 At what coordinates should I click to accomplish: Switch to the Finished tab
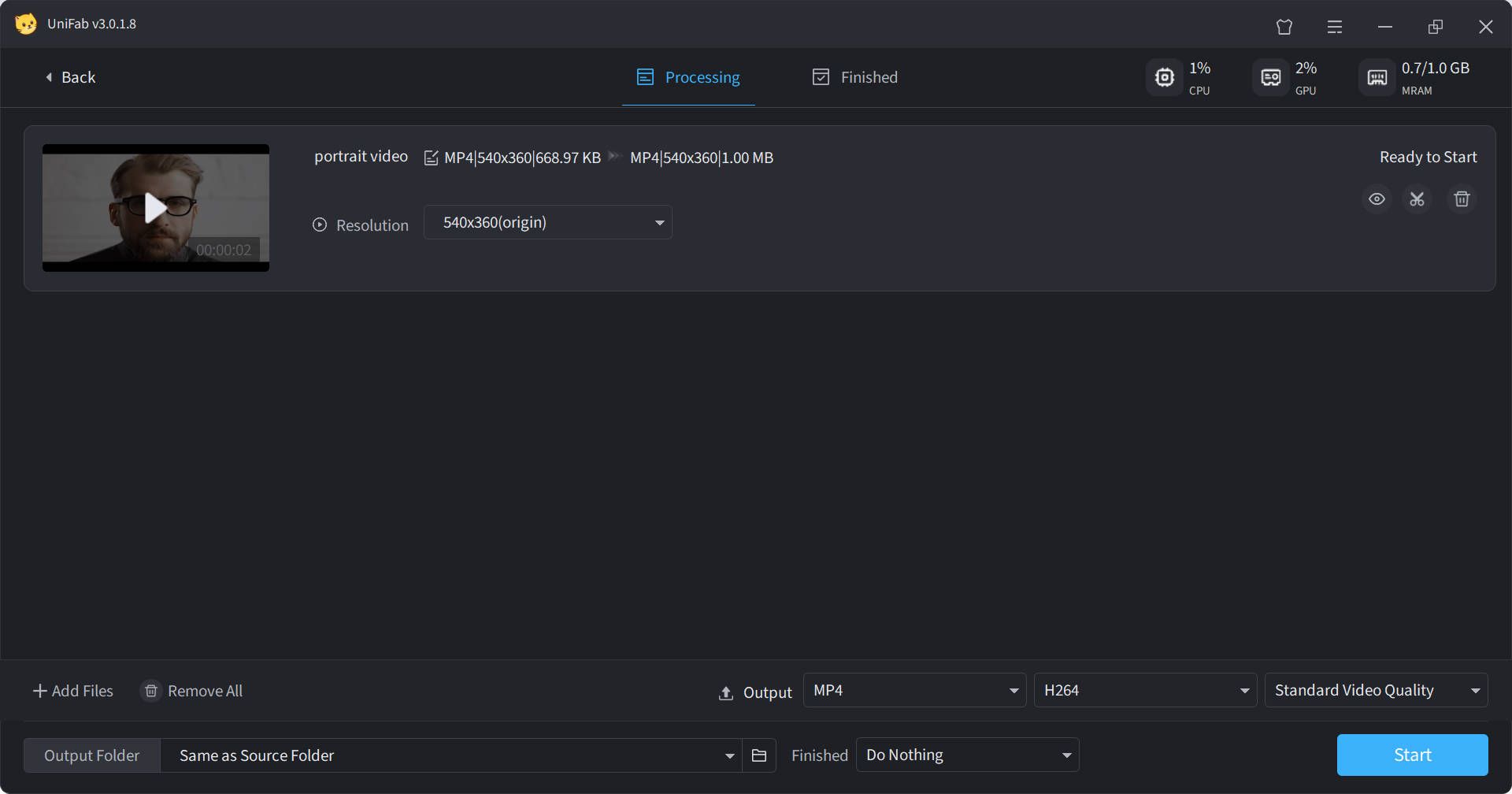(855, 77)
